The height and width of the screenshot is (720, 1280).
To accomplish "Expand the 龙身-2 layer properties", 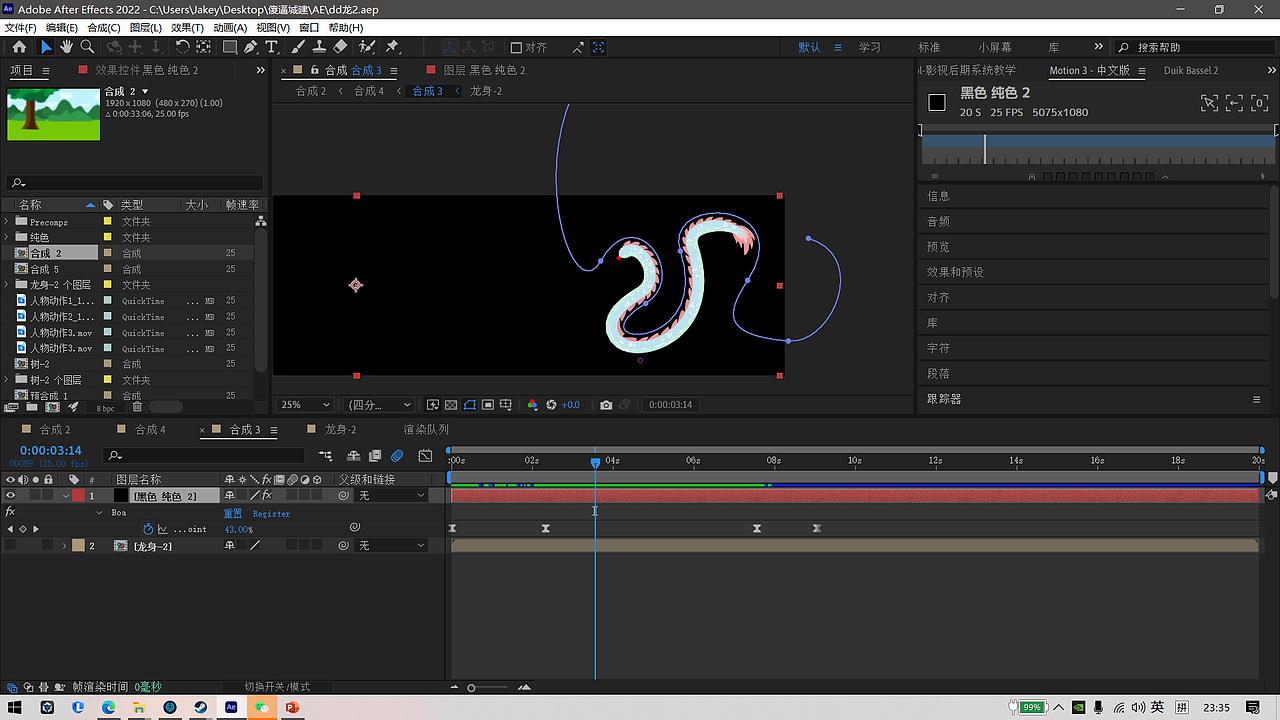I will [x=65, y=546].
